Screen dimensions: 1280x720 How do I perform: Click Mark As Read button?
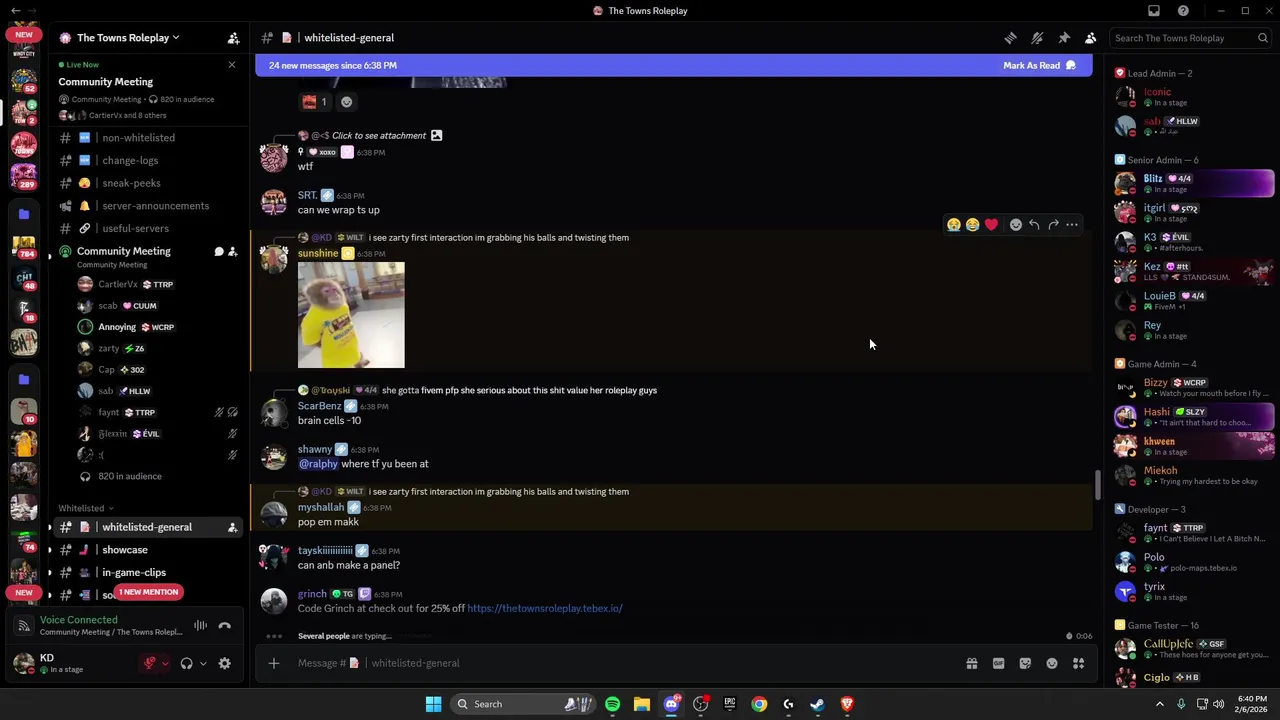(1039, 66)
